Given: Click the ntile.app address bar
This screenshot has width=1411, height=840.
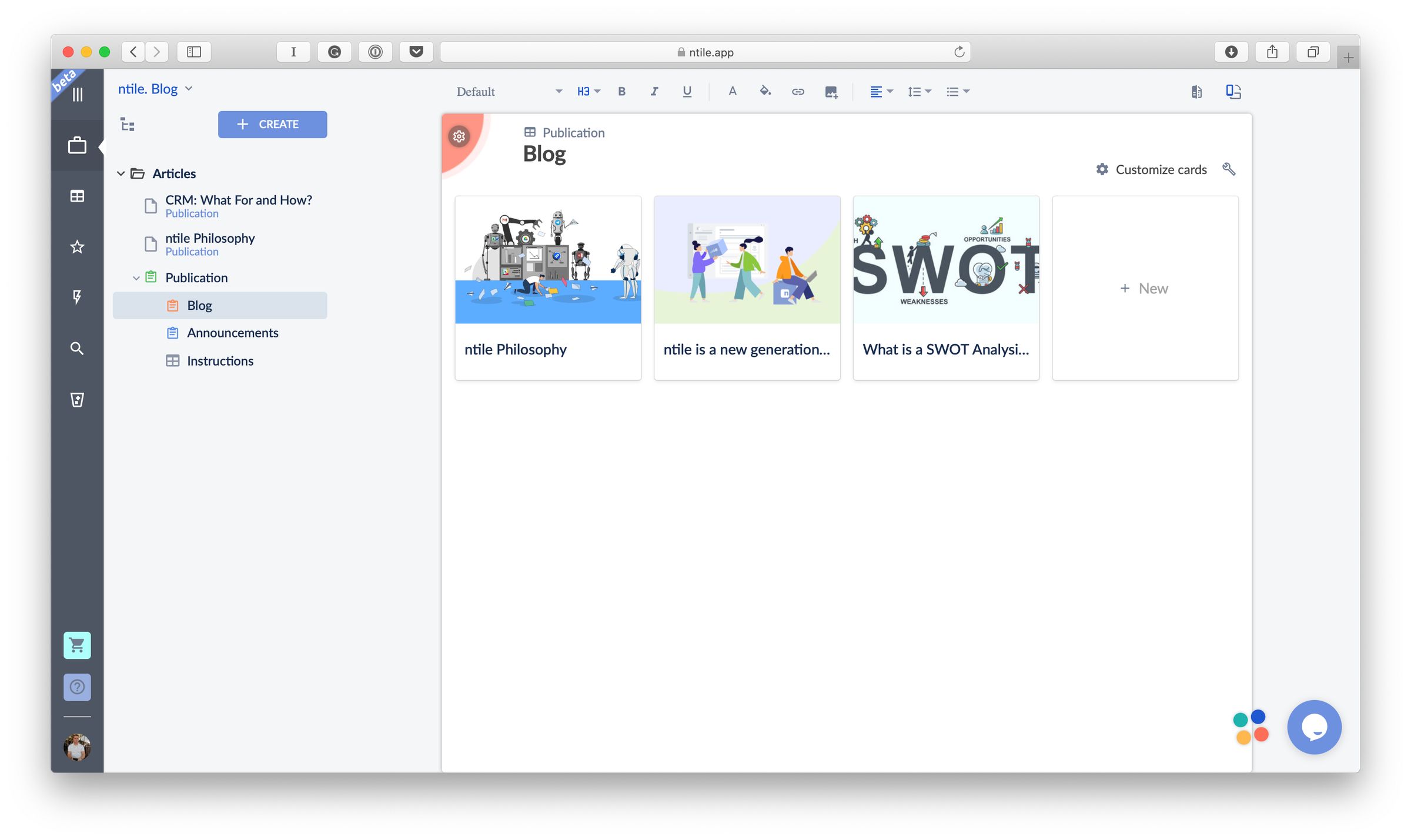Looking at the screenshot, I should [705, 52].
